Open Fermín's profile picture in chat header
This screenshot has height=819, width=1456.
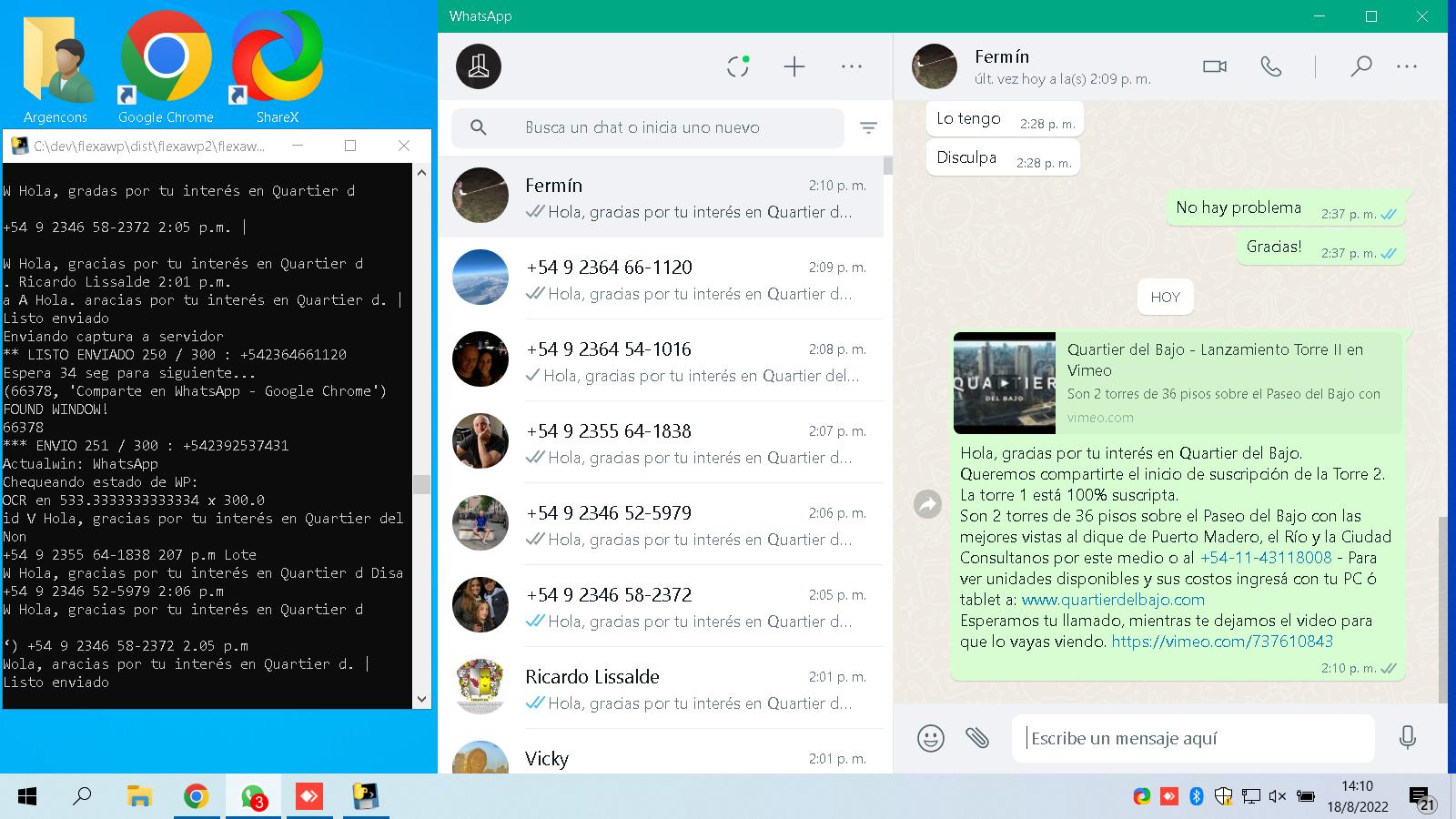[935, 66]
